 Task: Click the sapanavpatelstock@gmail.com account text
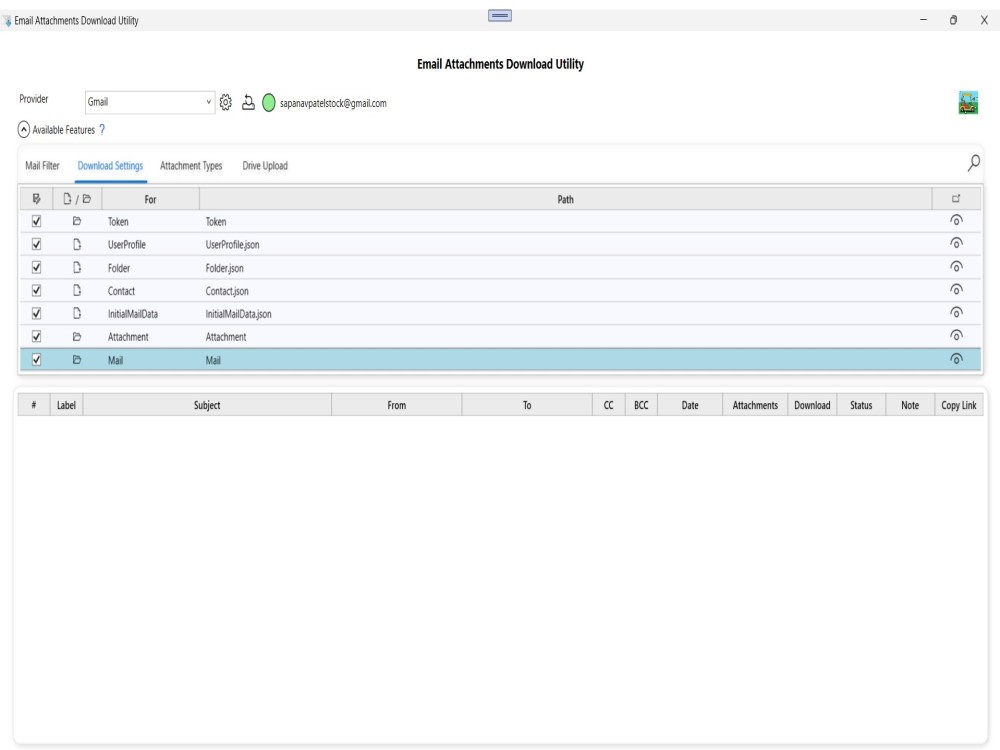[333, 103]
